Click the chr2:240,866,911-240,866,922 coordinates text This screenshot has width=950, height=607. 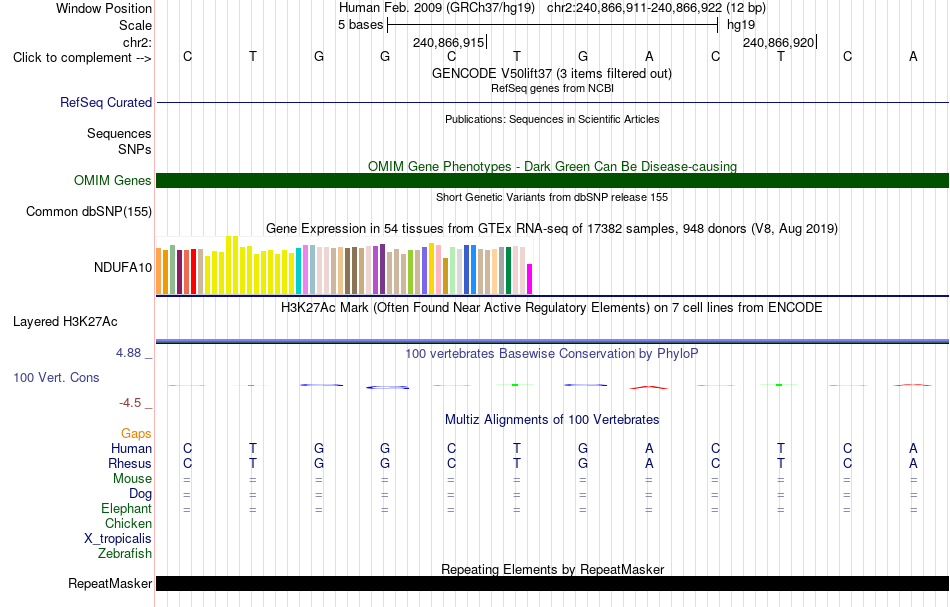(x=656, y=8)
